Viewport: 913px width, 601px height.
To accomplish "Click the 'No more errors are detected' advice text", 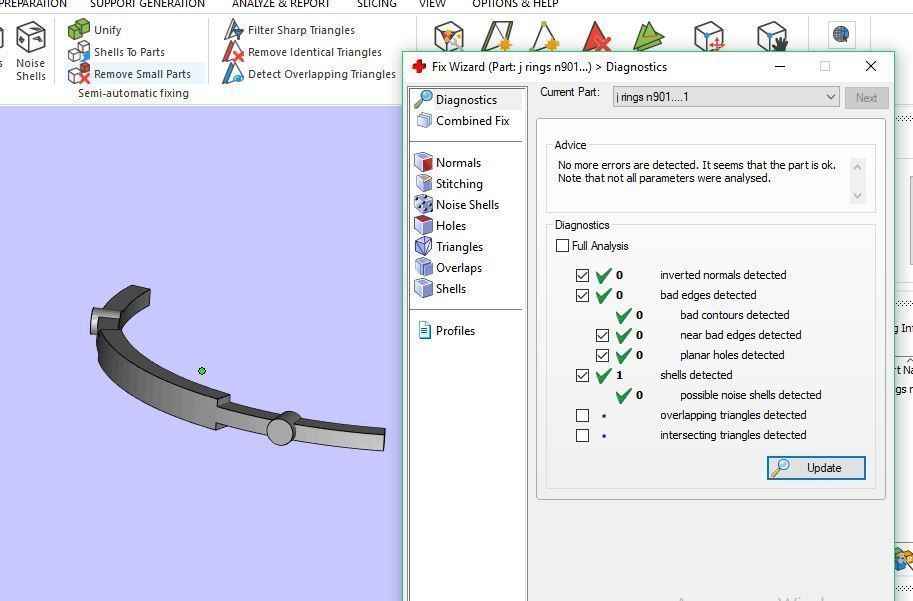I will point(696,171).
